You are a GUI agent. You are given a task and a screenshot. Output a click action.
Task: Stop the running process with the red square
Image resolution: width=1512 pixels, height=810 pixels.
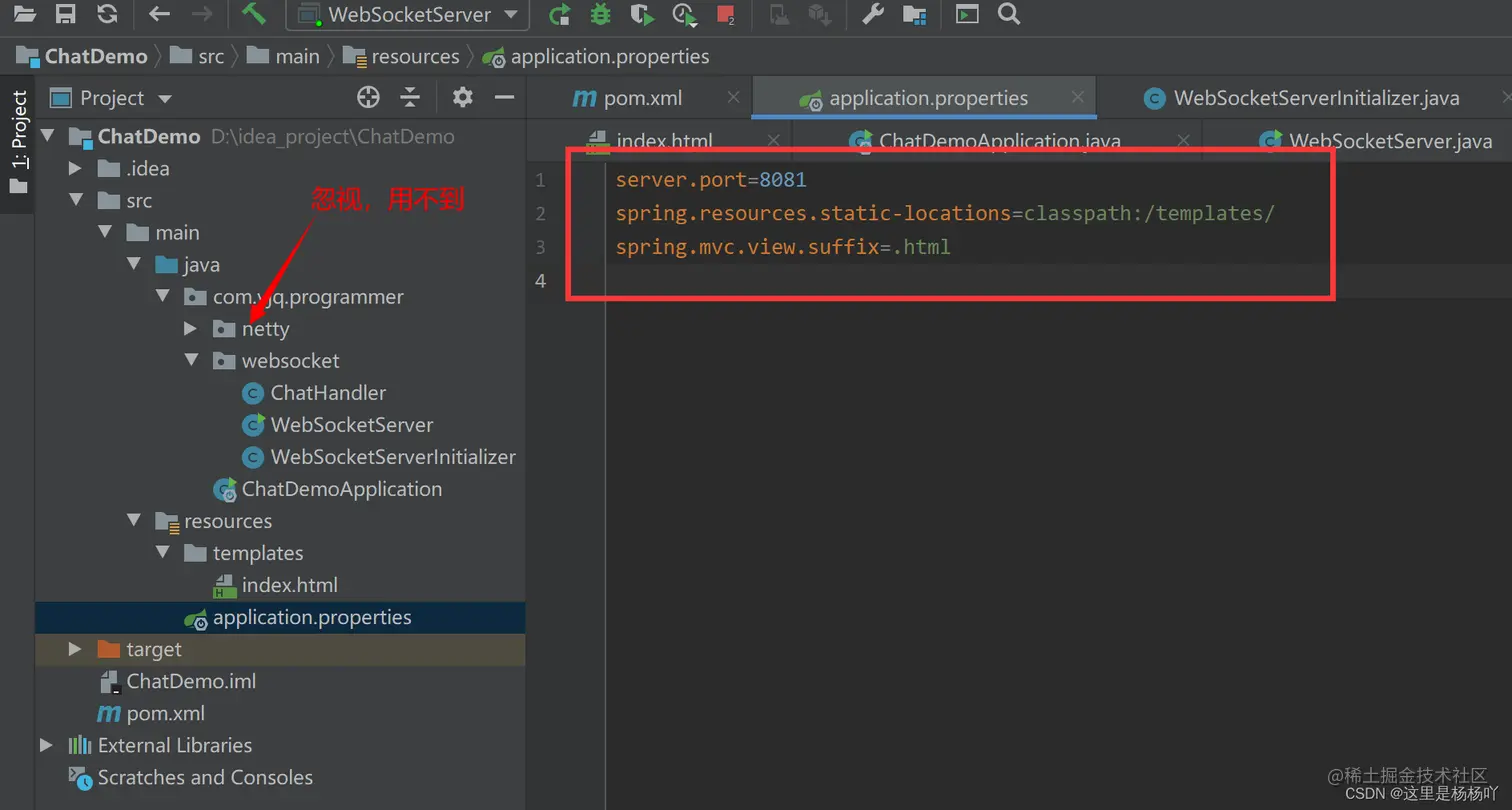[x=726, y=14]
